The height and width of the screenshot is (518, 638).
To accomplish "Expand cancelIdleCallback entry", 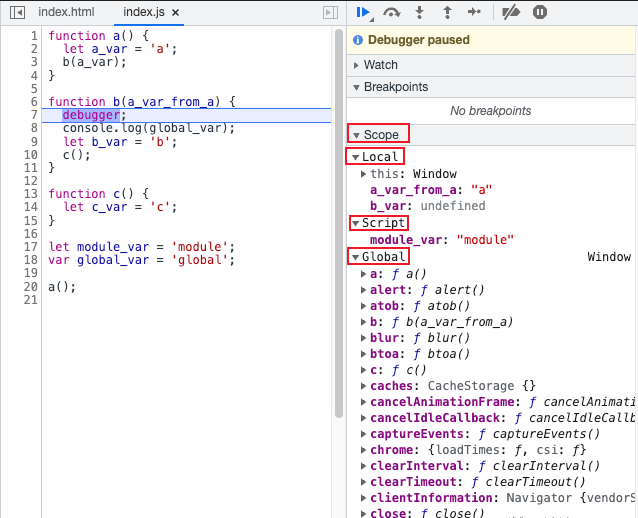I will (x=363, y=418).
